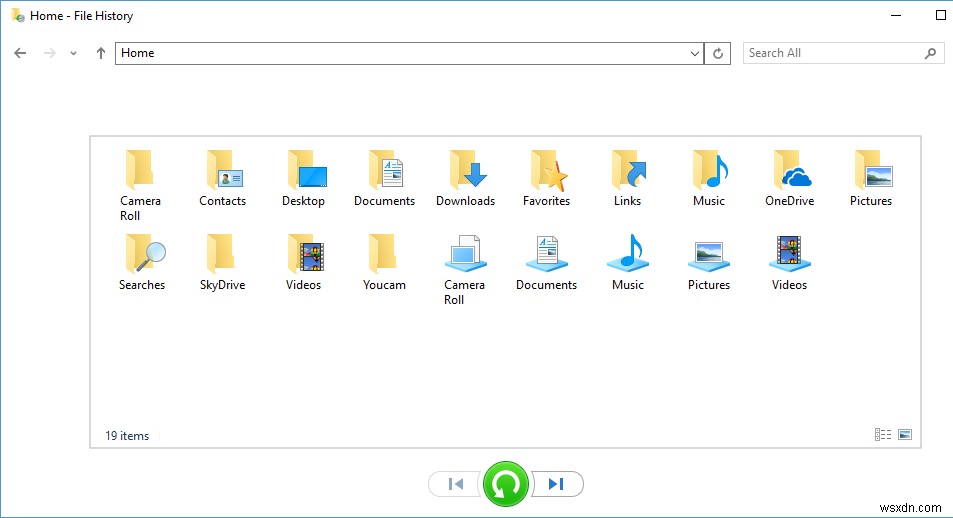Open the recent locations dropdown arrow
The height and width of the screenshot is (518, 953).
[74, 54]
